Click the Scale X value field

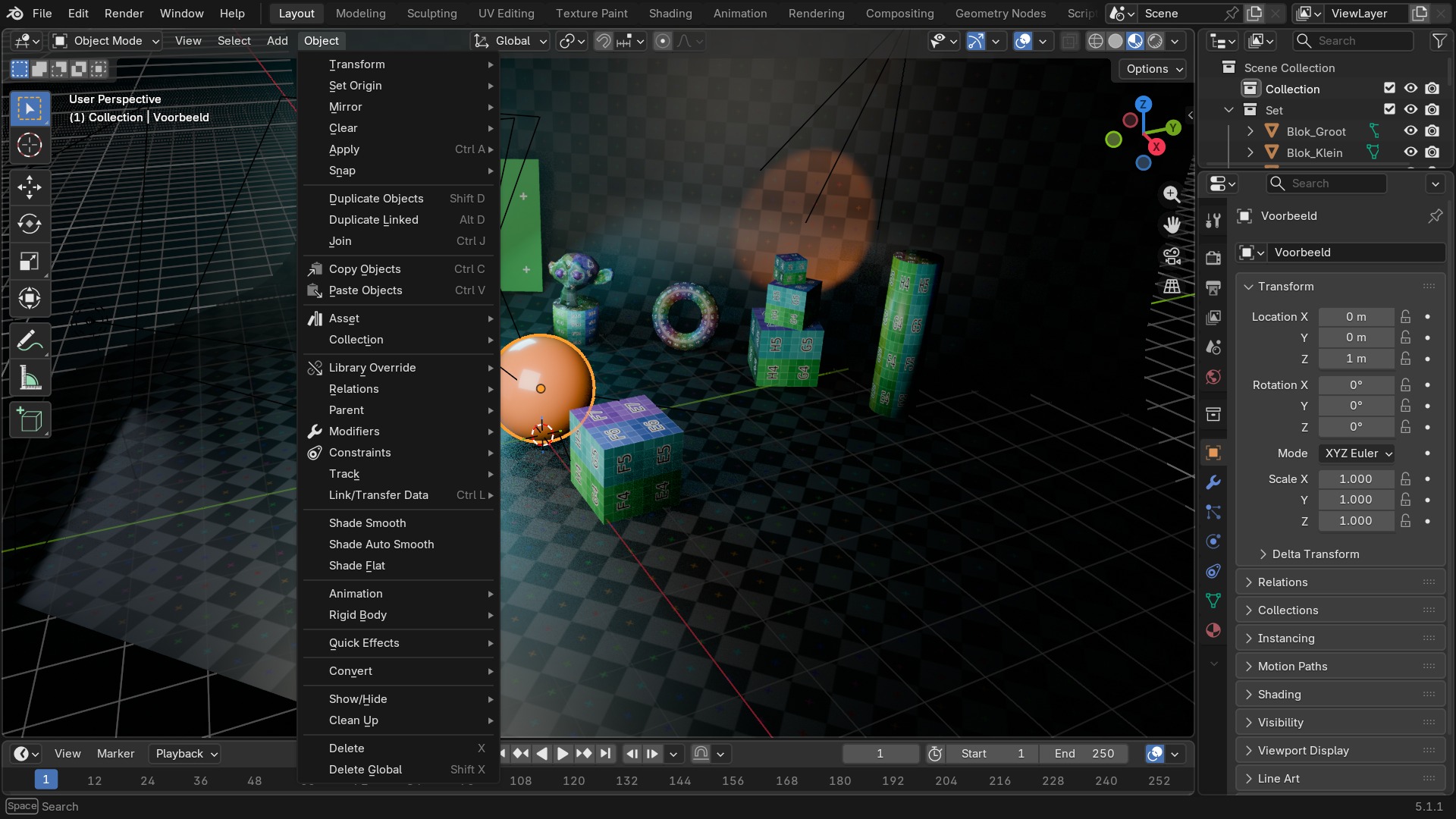click(1356, 479)
